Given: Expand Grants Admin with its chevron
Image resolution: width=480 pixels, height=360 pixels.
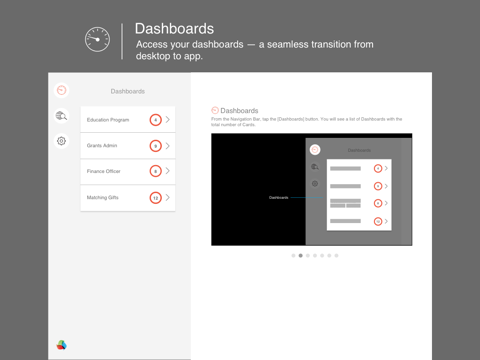Looking at the screenshot, I should click(x=168, y=146).
